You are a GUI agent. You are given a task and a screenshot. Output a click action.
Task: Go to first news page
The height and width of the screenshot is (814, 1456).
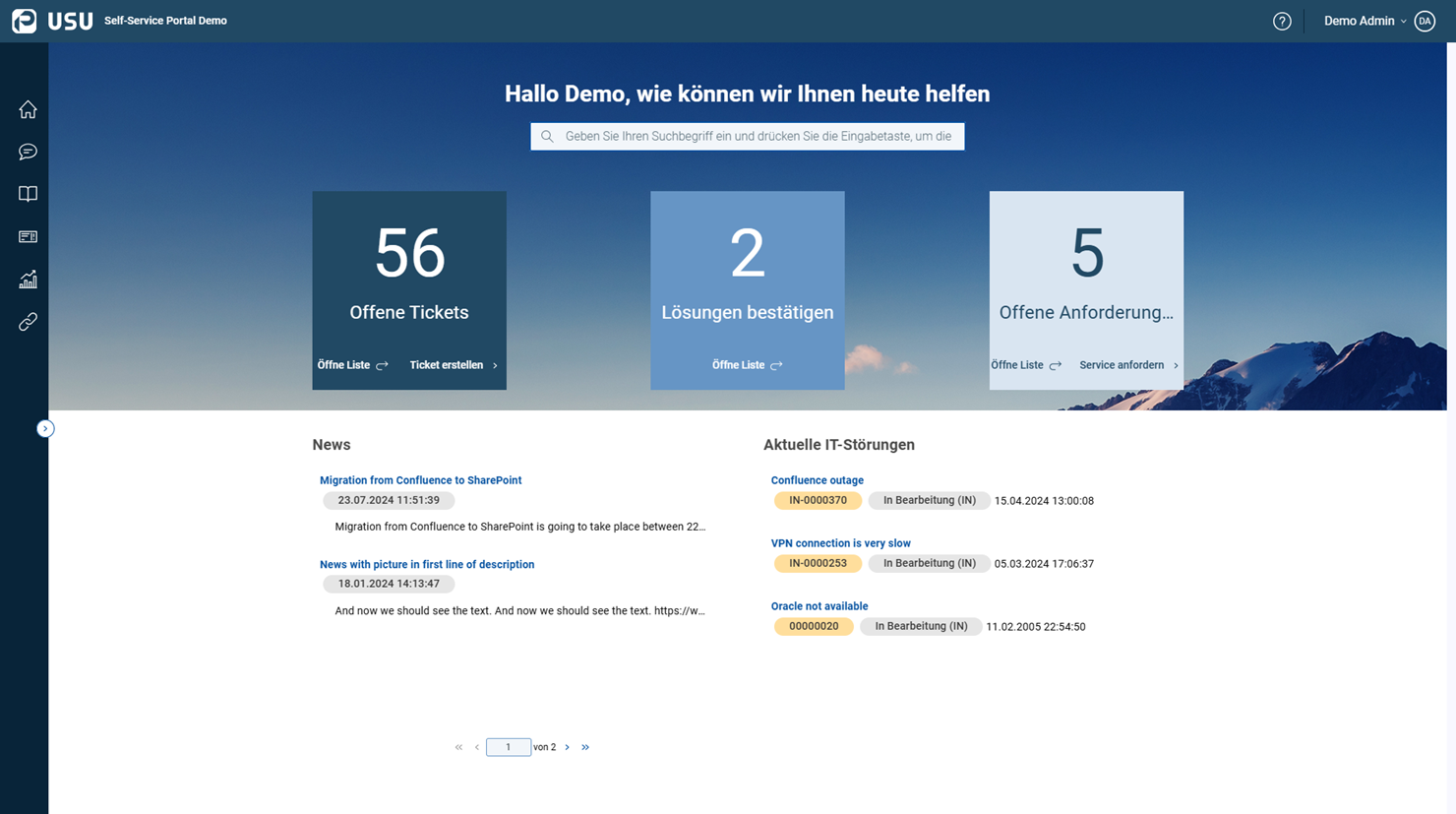click(458, 747)
